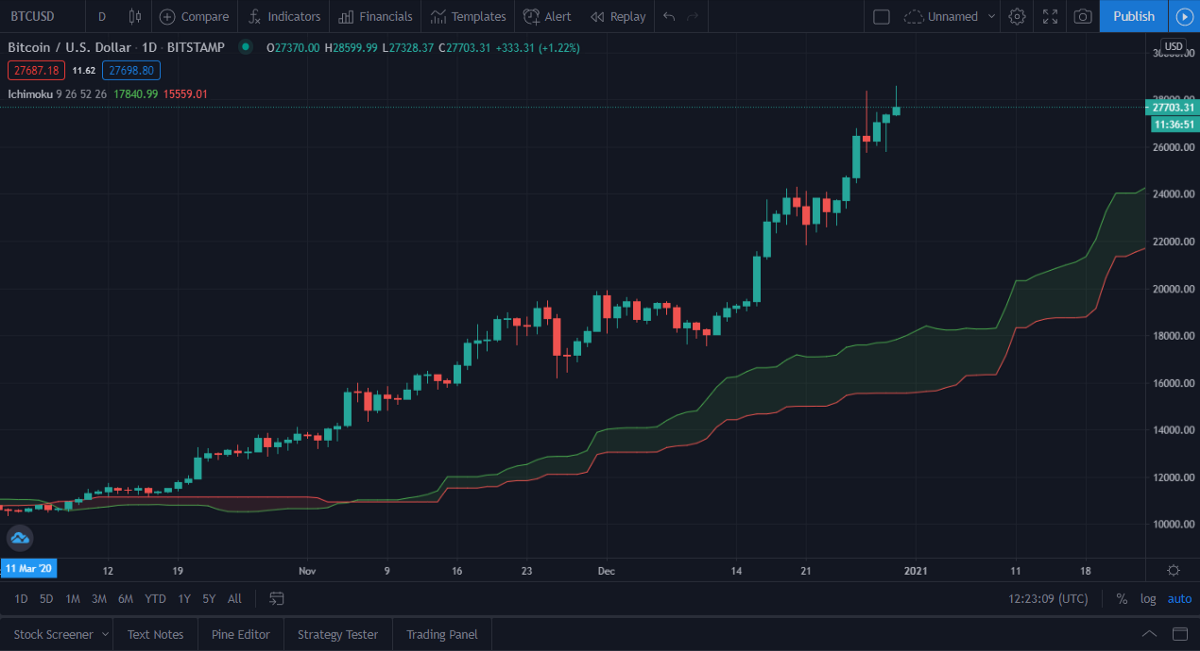The width and height of the screenshot is (1200, 651).
Task: Expand Stock Screener dropdown arrow
Action: (105, 634)
